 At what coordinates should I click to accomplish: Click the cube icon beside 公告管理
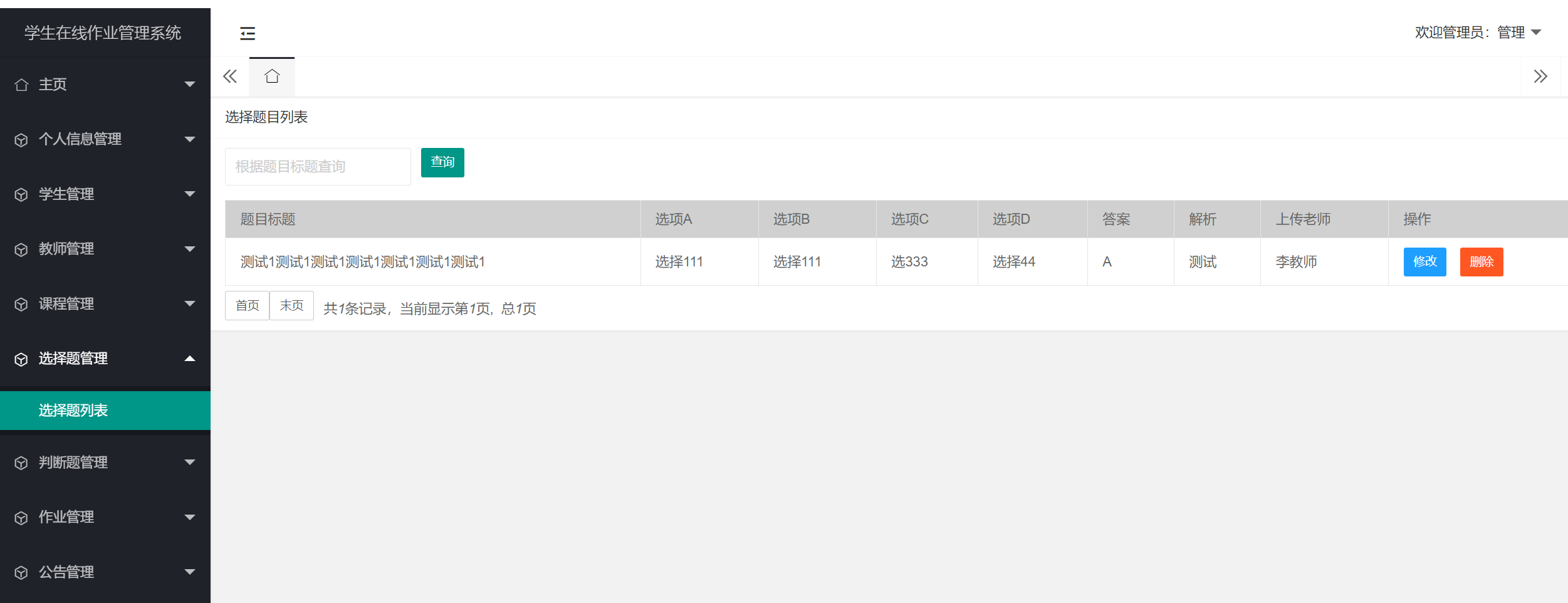tap(21, 572)
